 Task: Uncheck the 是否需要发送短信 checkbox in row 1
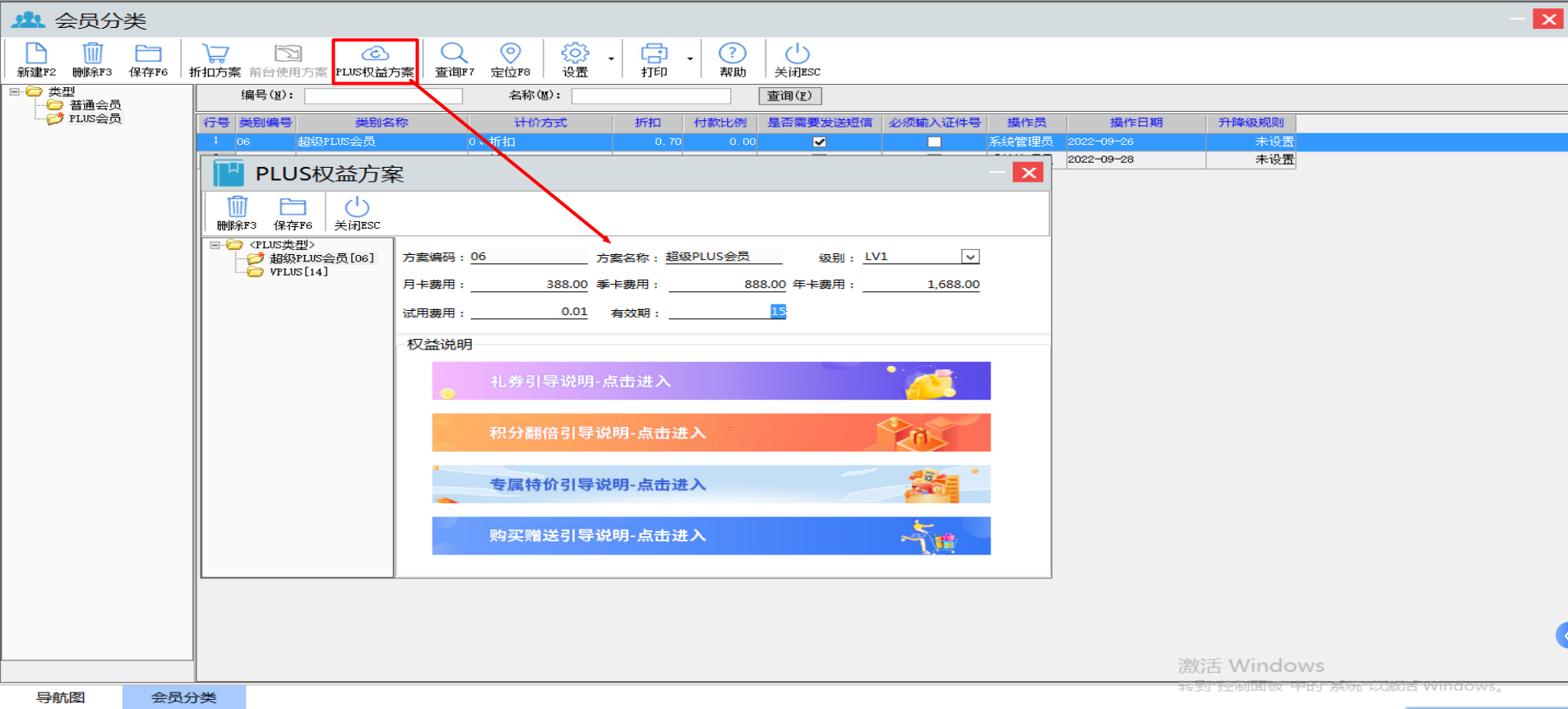(819, 142)
